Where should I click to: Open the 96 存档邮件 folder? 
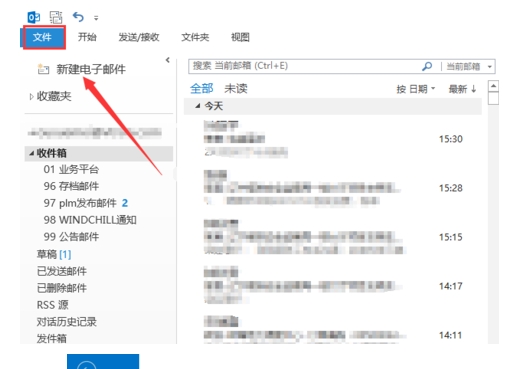point(71,186)
